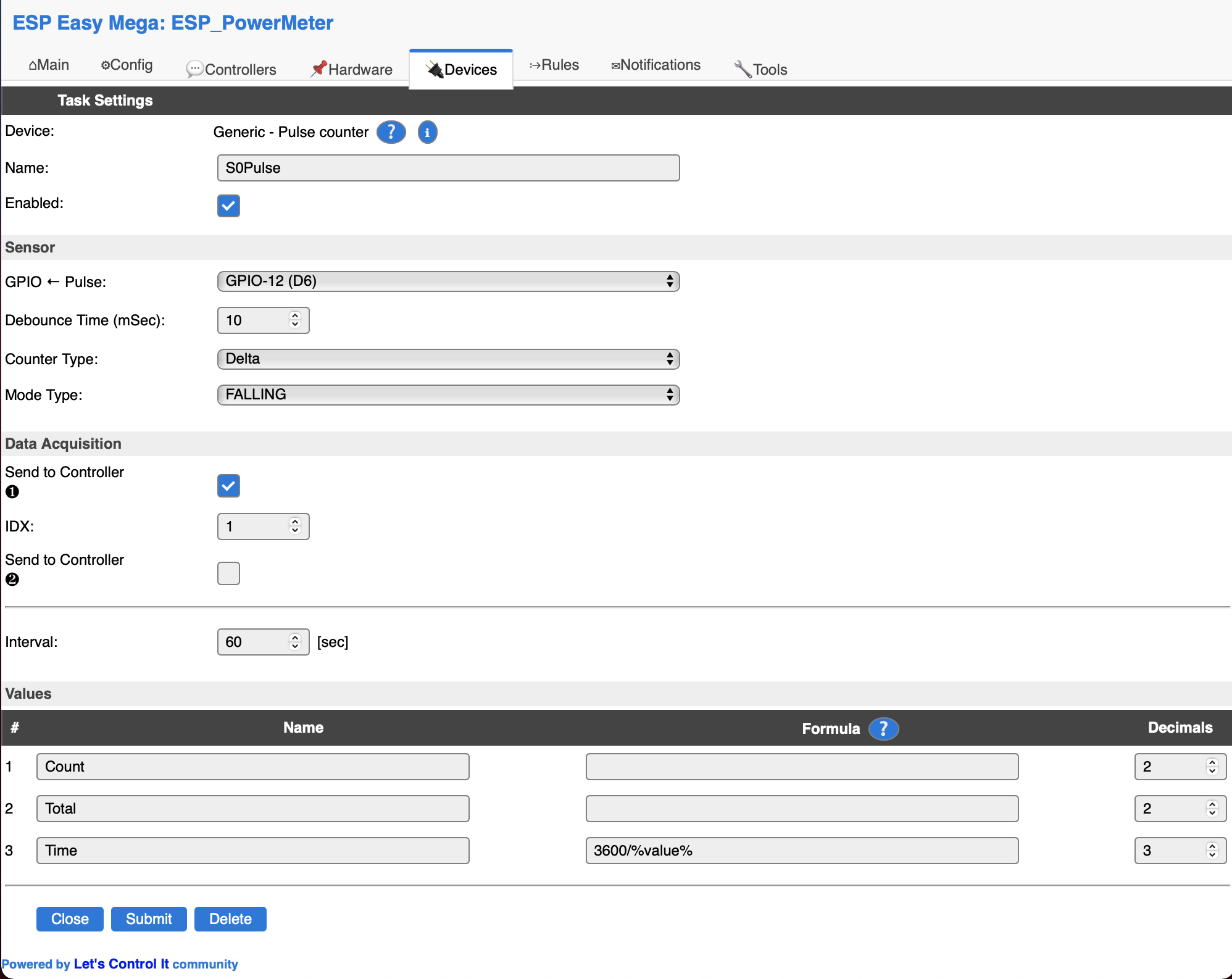
Task: Open the Hardware tab with pushpin icon
Action: (x=351, y=69)
